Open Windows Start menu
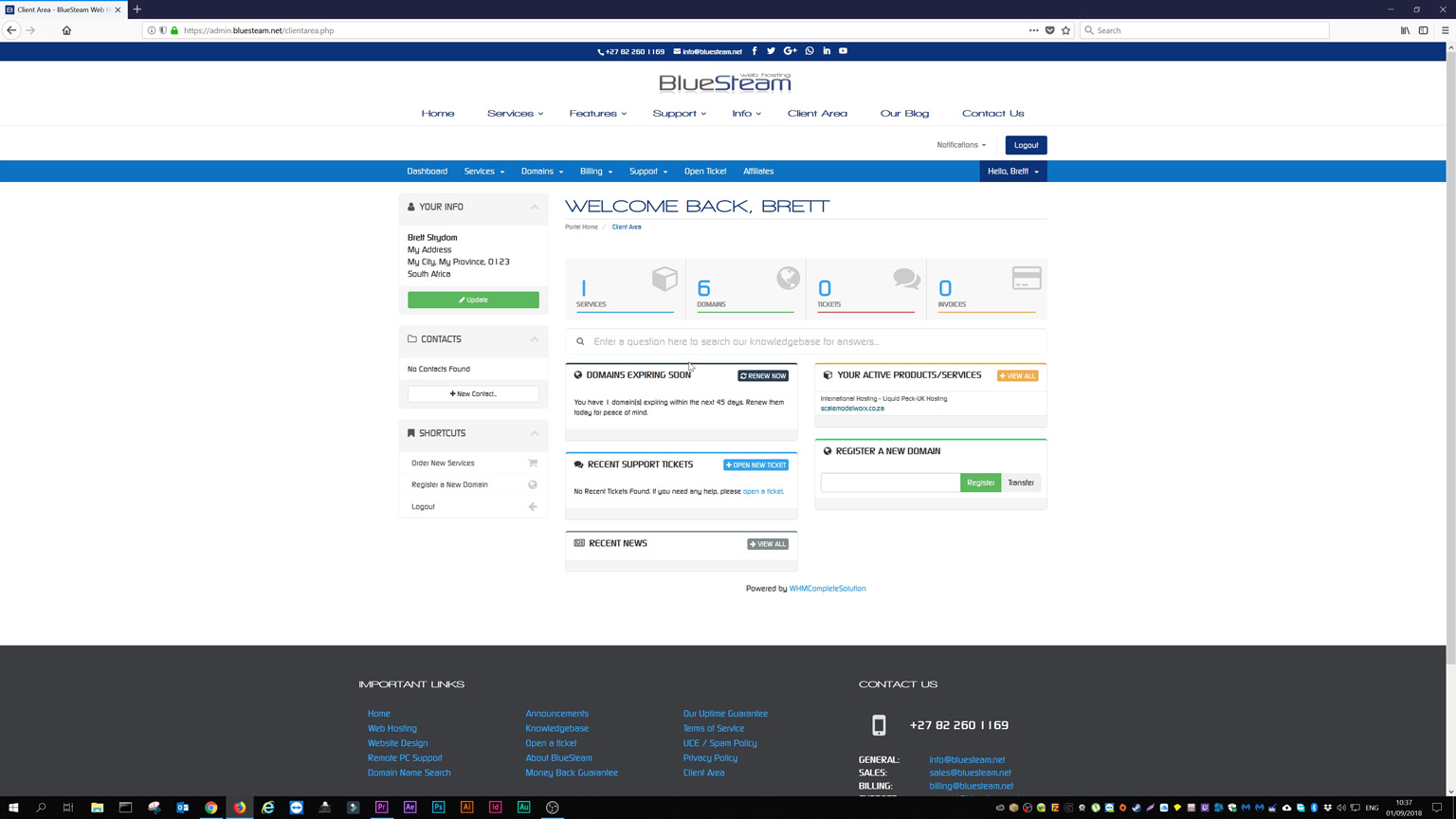 tap(13, 808)
